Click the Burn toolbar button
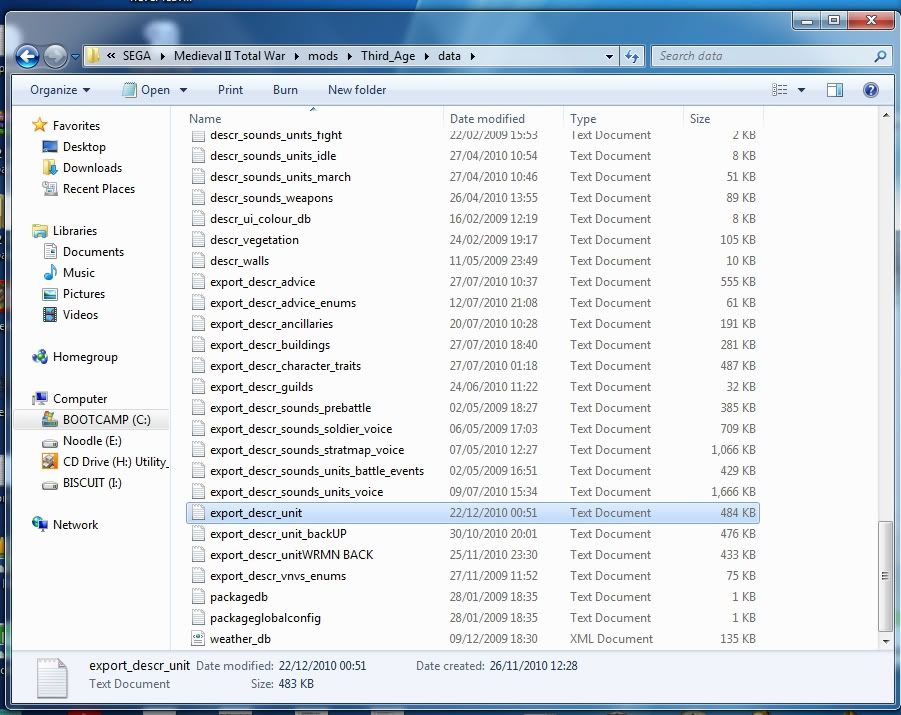This screenshot has width=901, height=715. [285, 90]
